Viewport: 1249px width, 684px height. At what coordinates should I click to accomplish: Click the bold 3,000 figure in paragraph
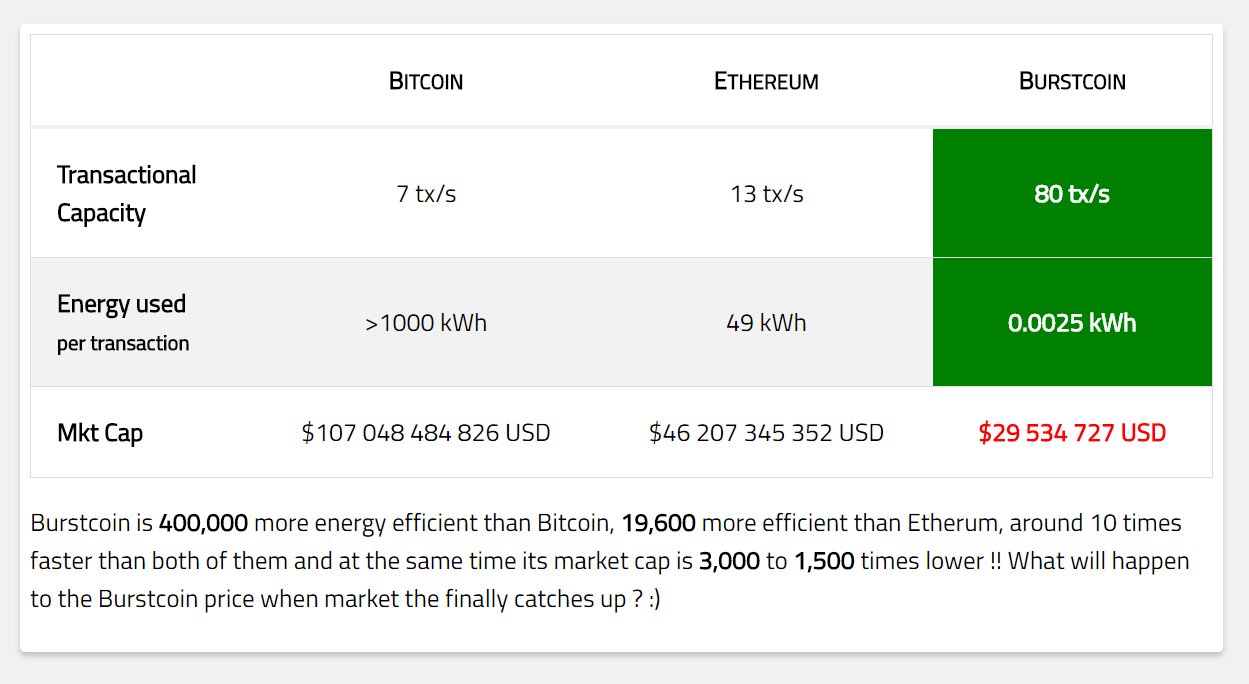click(729, 561)
